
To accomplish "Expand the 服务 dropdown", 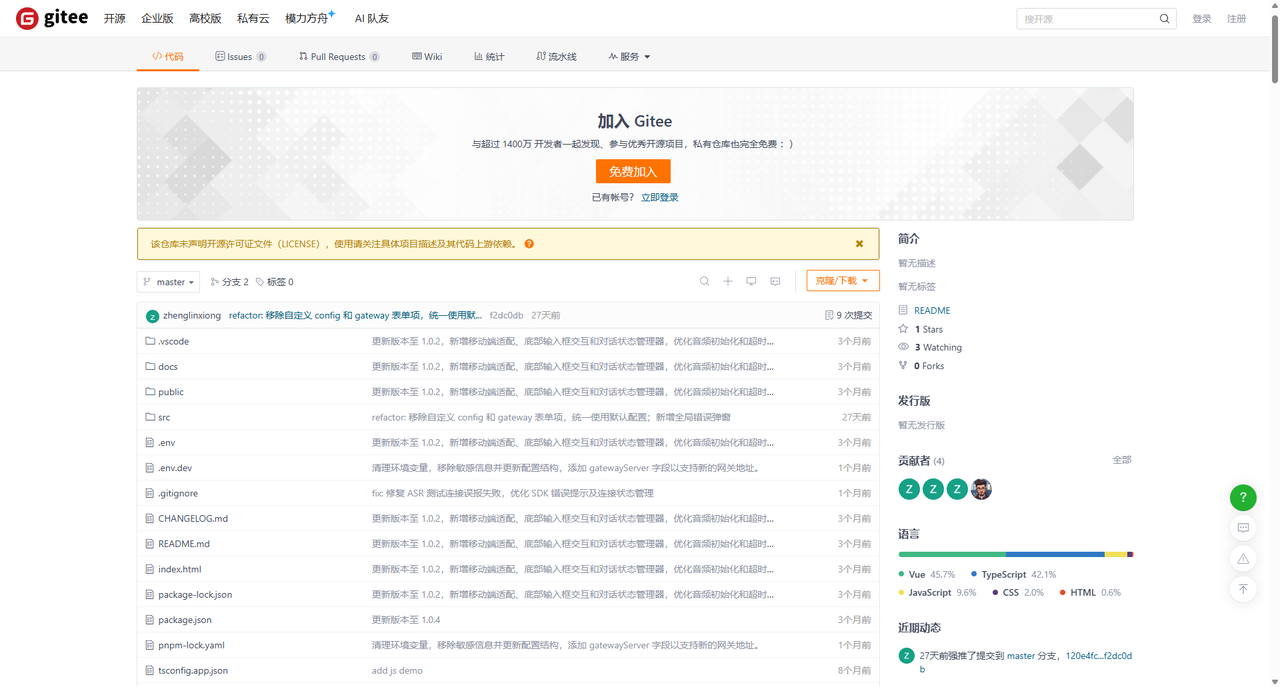I will (629, 57).
